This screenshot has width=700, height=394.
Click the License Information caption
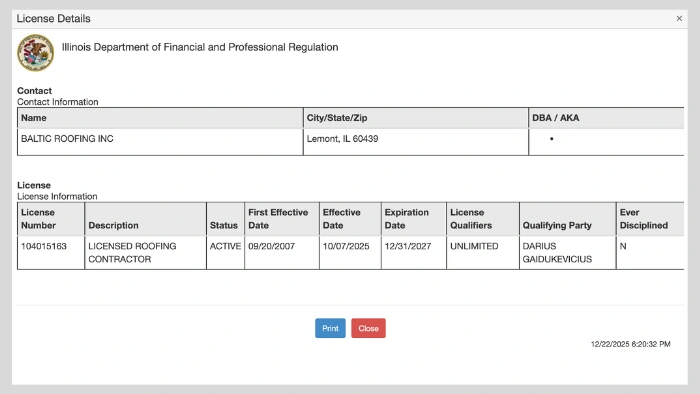click(57, 196)
